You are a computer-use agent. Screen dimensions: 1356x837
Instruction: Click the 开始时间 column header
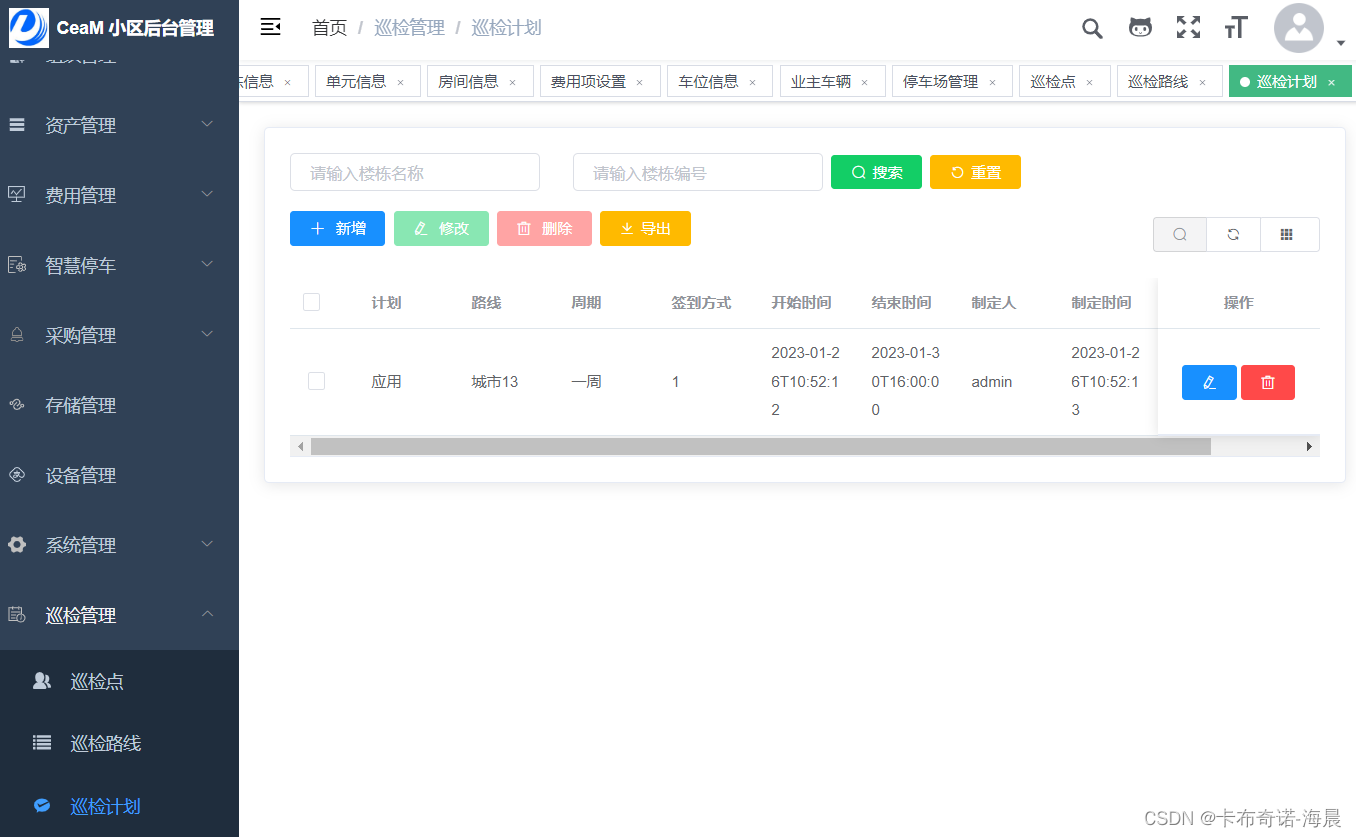point(801,302)
